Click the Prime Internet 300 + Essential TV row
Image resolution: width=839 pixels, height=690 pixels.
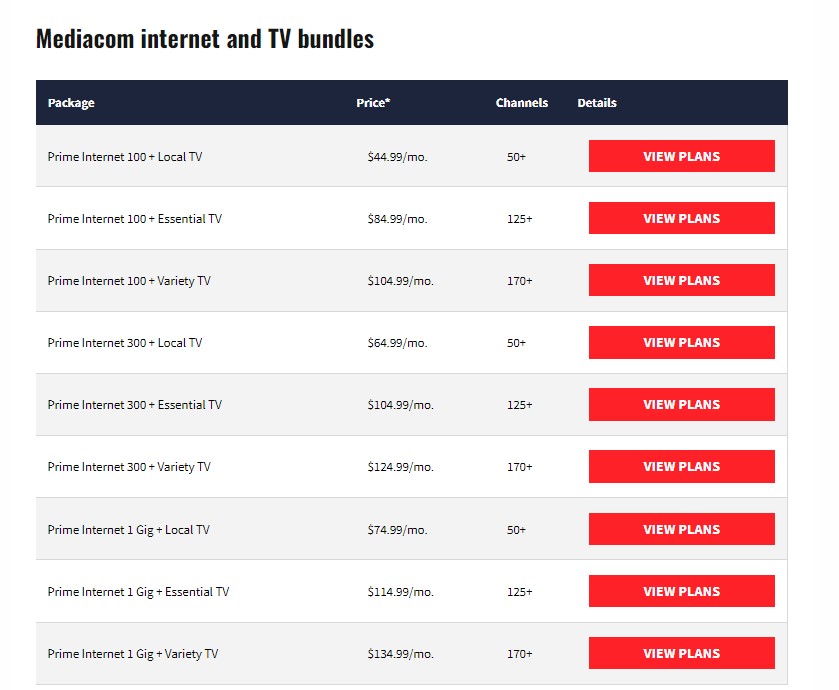coord(300,404)
